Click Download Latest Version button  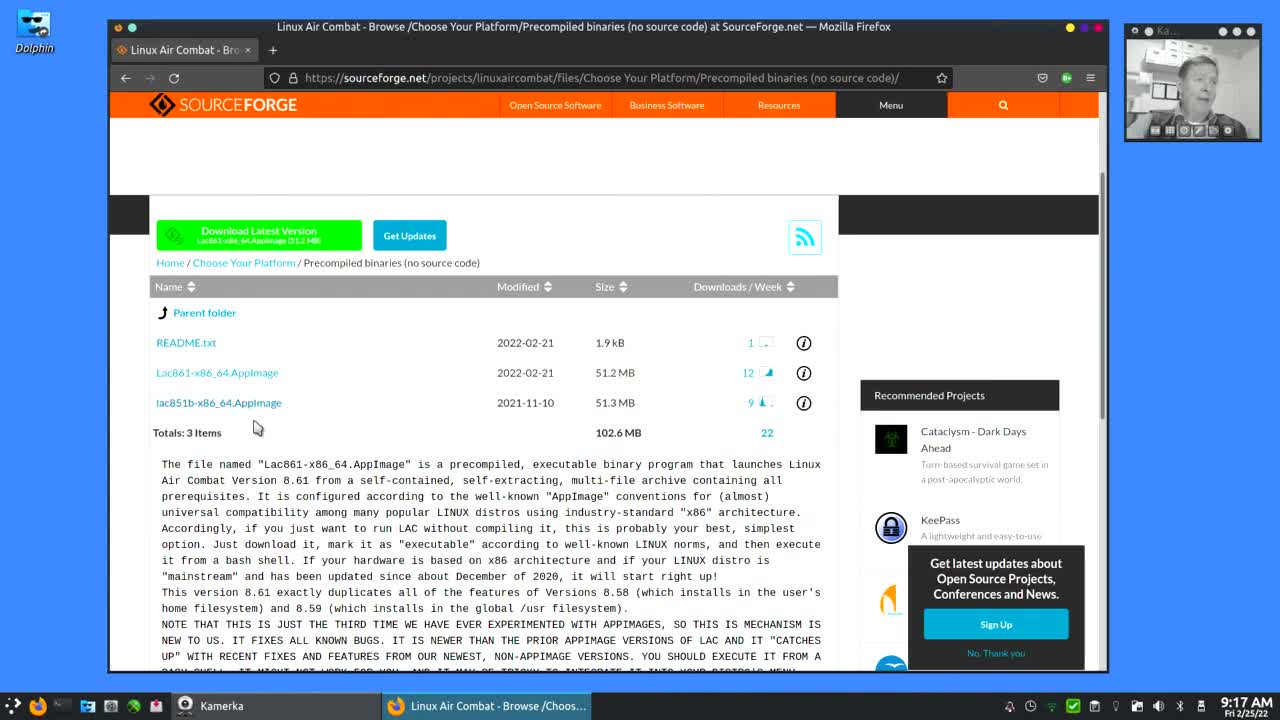(259, 235)
